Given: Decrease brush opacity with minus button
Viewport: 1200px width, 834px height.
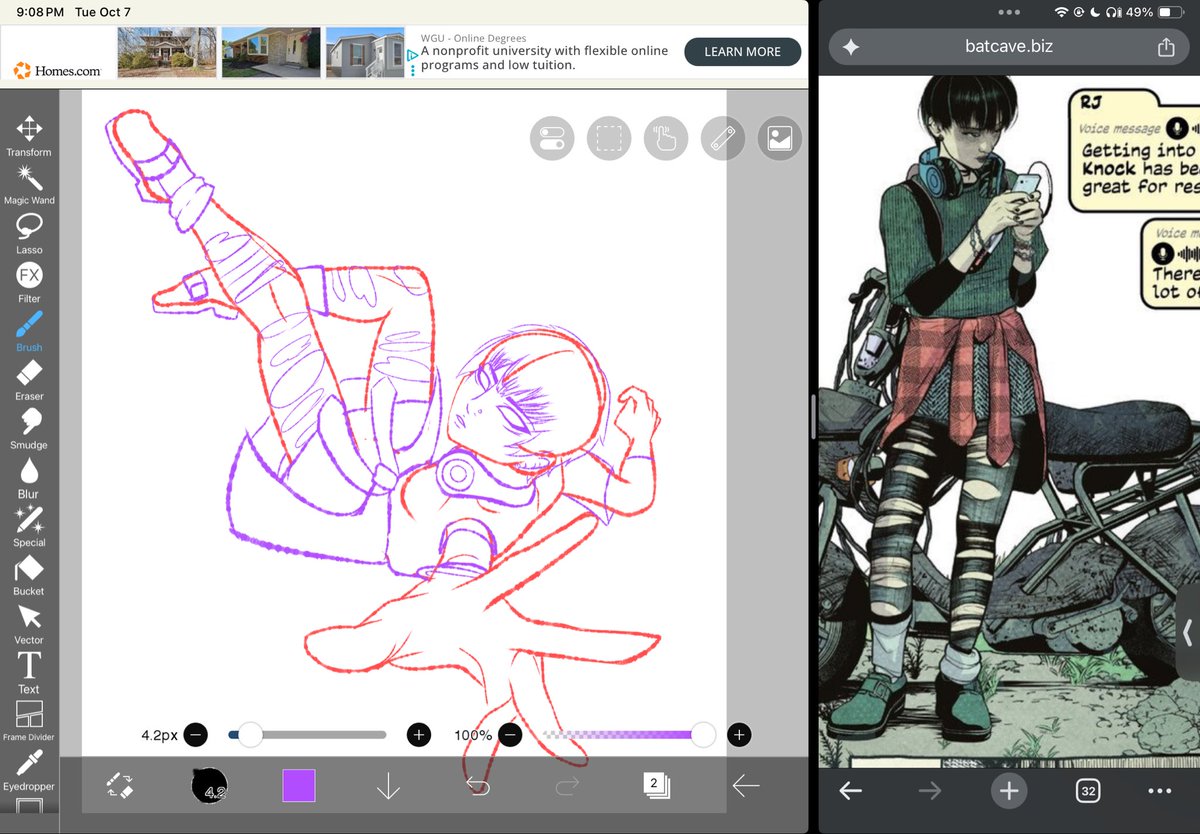Looking at the screenshot, I should (x=510, y=735).
